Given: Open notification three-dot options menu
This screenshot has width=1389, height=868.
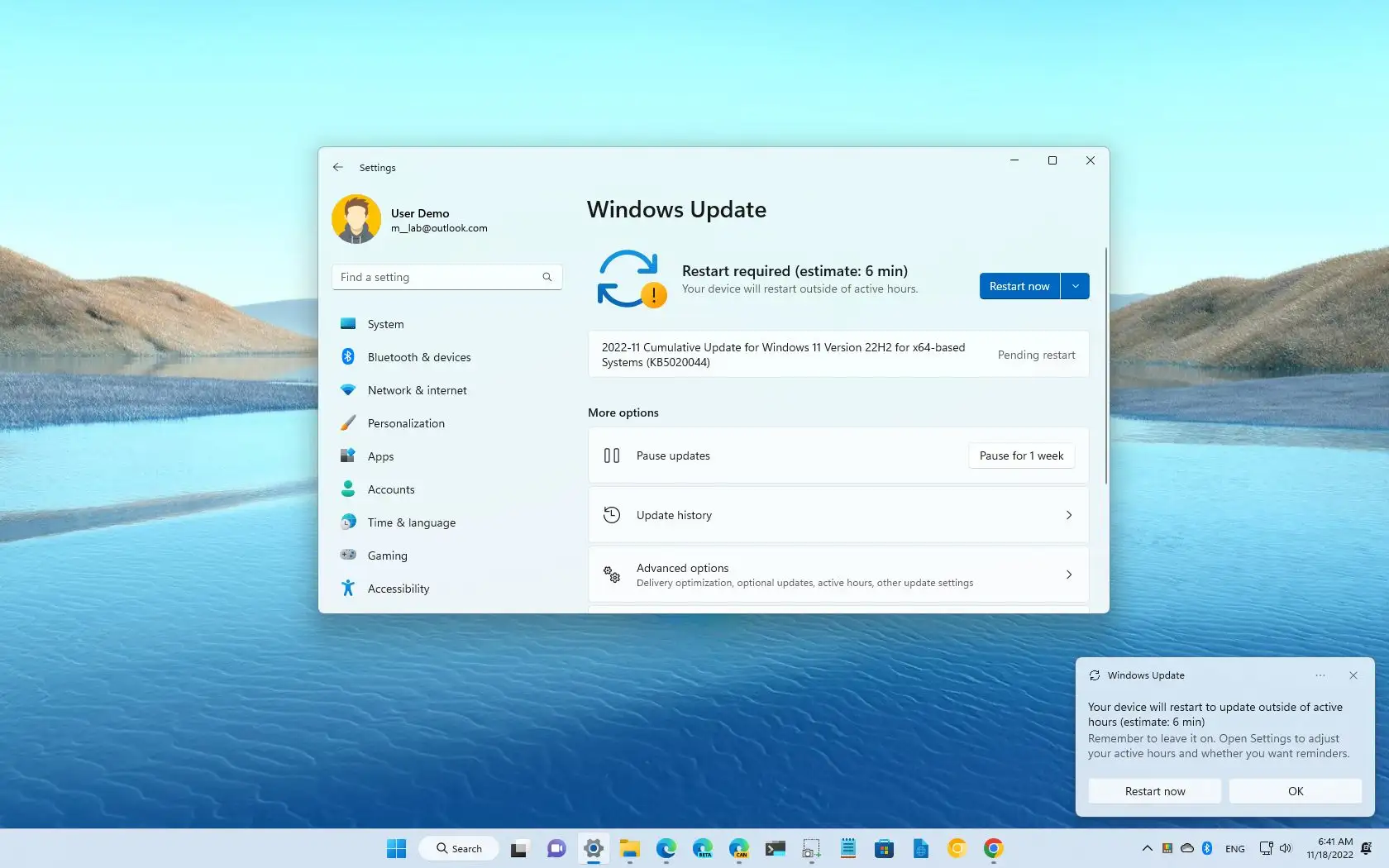Looking at the screenshot, I should click(1320, 675).
